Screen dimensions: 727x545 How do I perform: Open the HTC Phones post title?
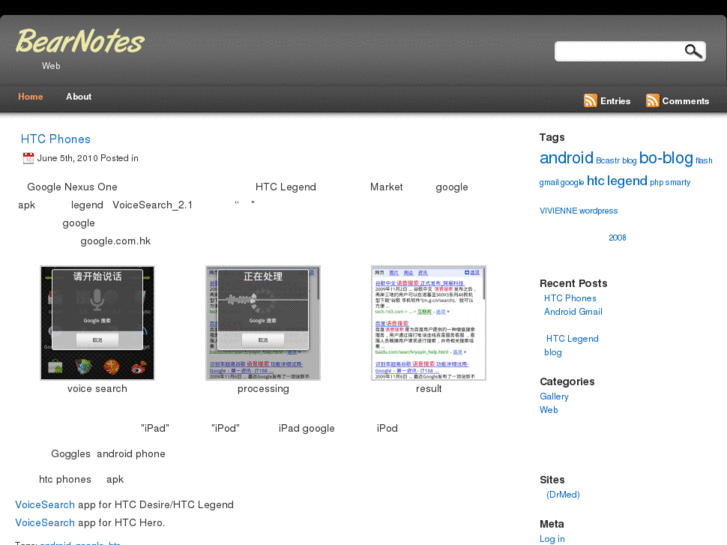coord(56,139)
